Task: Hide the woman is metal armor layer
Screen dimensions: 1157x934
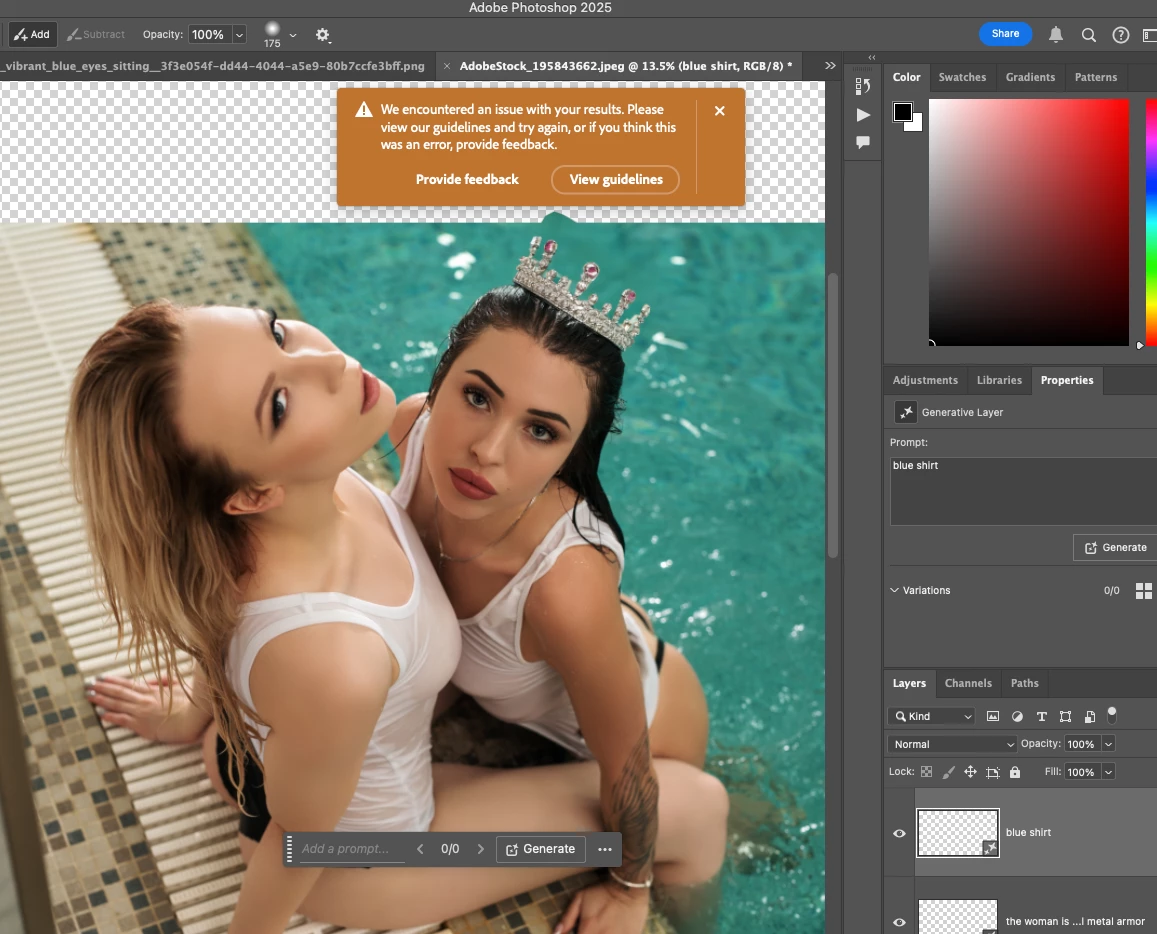Action: tap(899, 921)
